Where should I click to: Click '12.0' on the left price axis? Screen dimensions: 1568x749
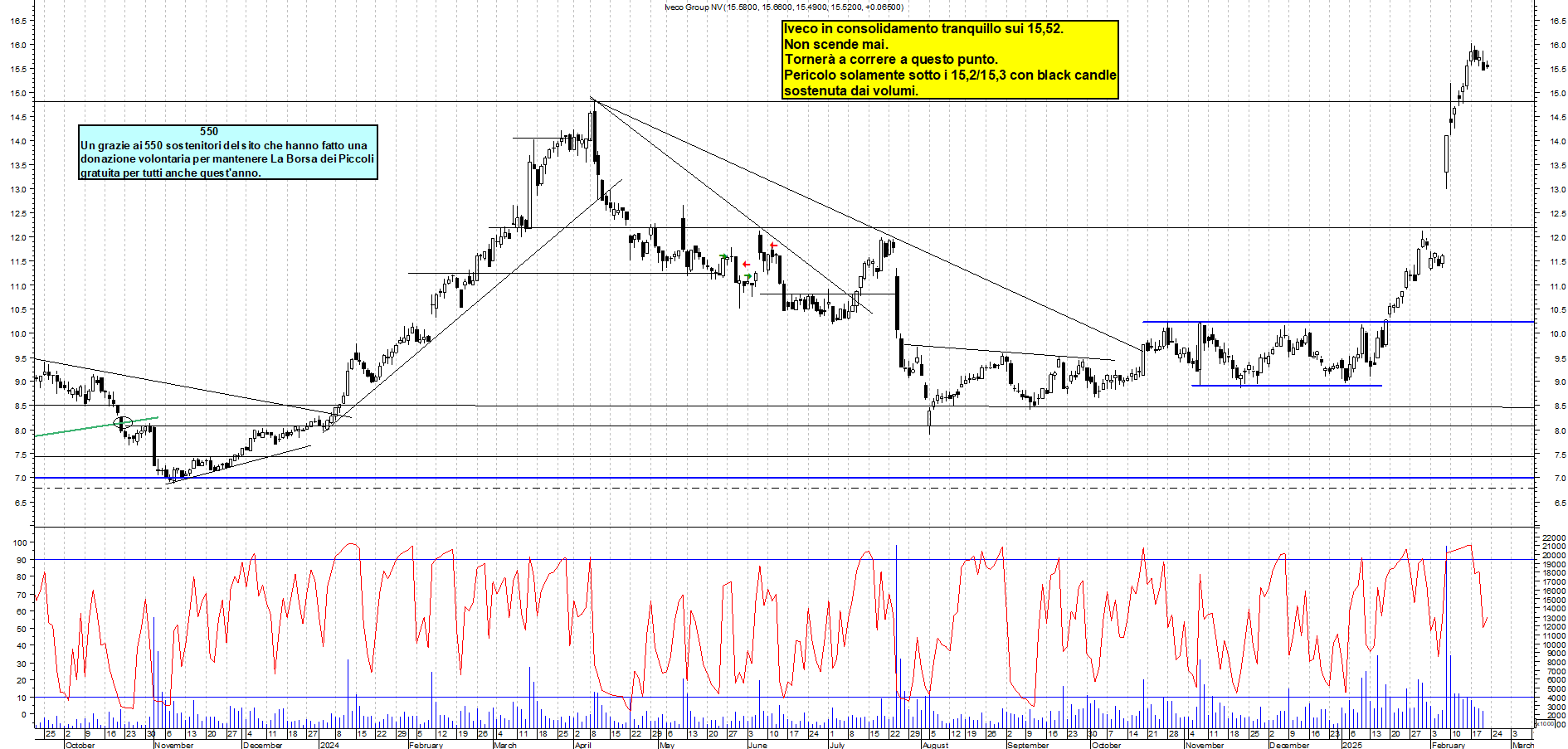(17, 237)
